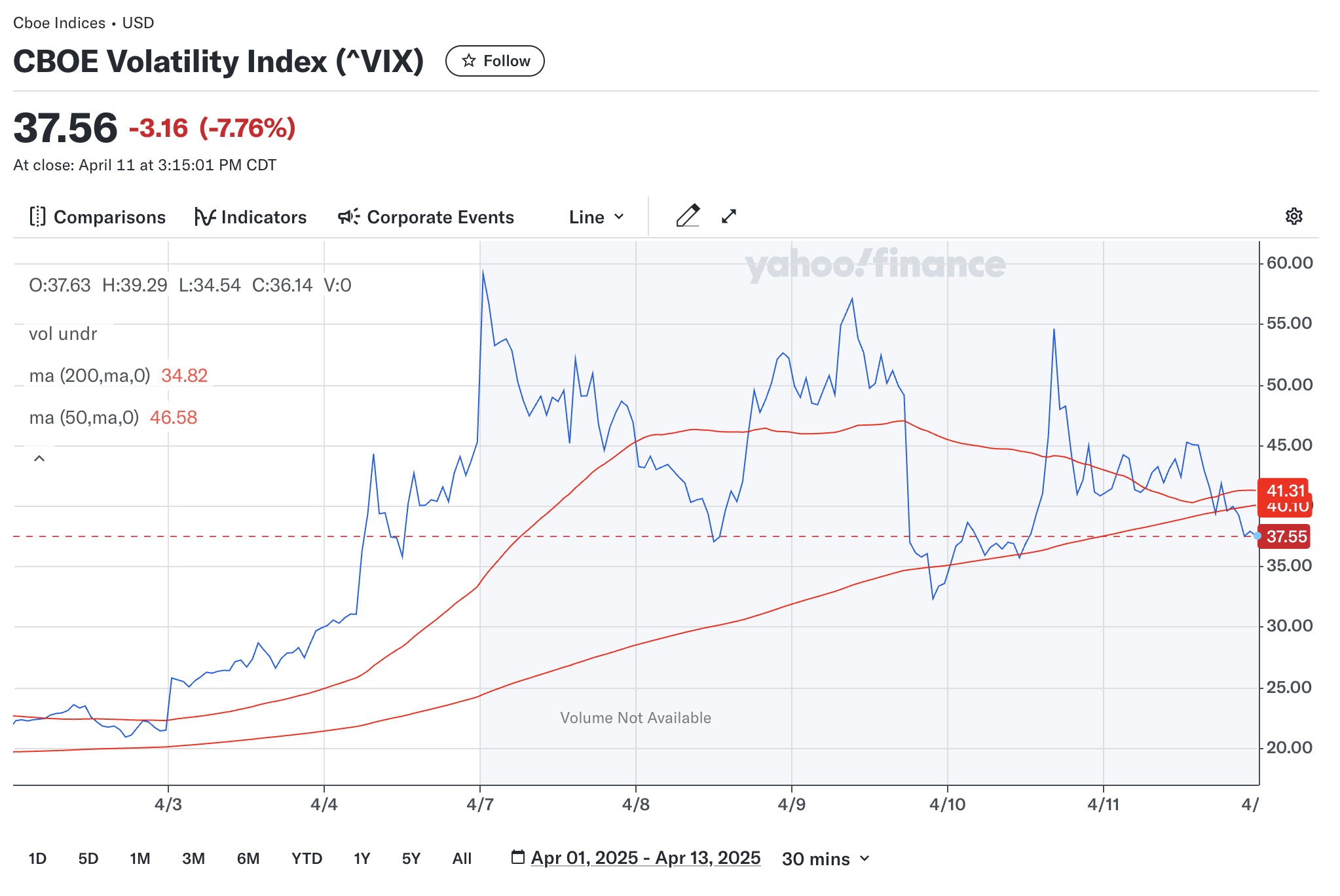
Task: Open the Indicators menu
Action: (250, 217)
